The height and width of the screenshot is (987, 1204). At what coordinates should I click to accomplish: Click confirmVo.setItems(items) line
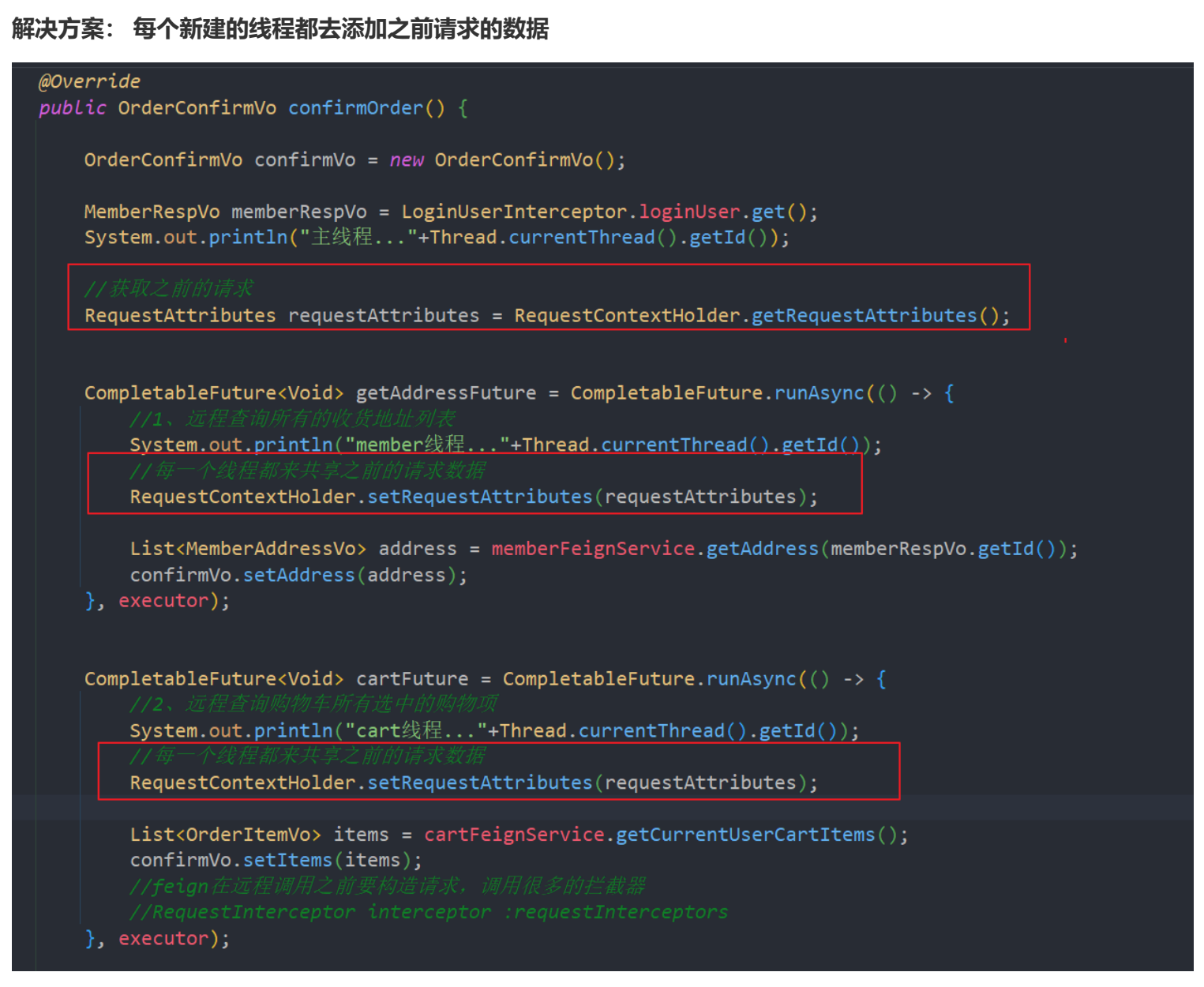tap(276, 860)
